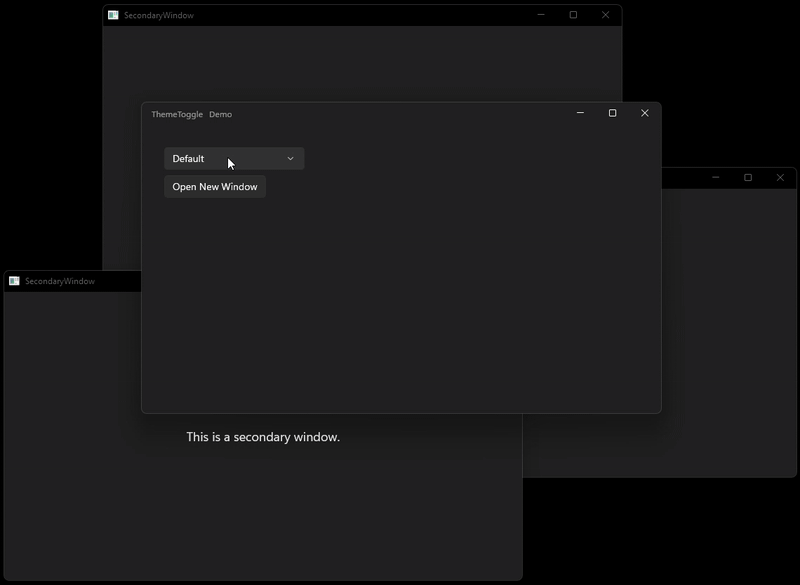This screenshot has height=585, width=800.
Task: Click the ThemeToggle Demo title text
Action: click(x=190, y=114)
